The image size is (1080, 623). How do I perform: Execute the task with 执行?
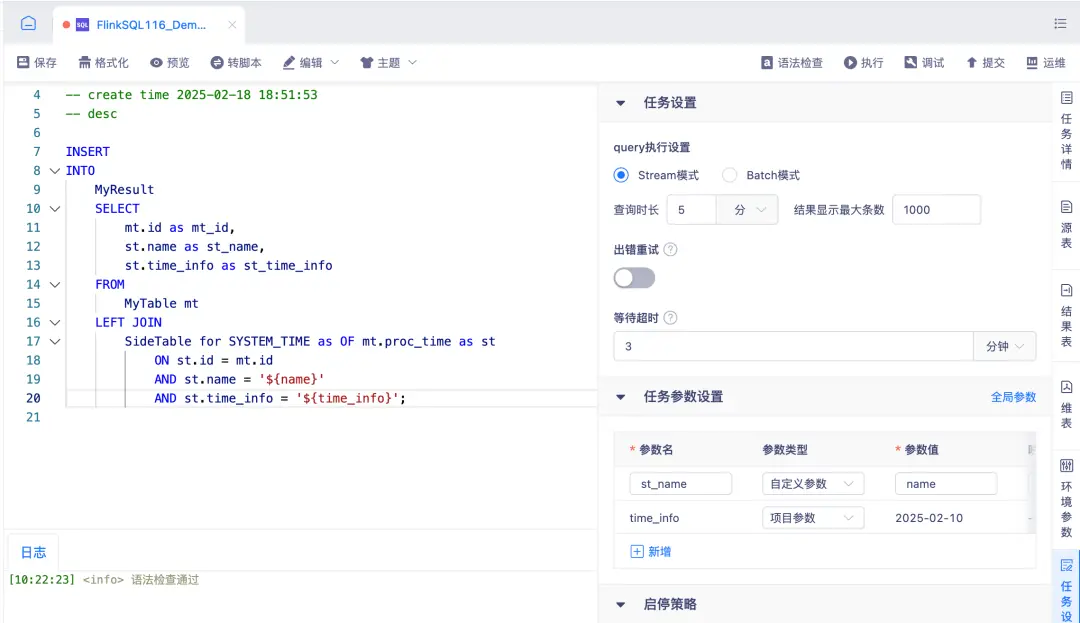pos(864,63)
